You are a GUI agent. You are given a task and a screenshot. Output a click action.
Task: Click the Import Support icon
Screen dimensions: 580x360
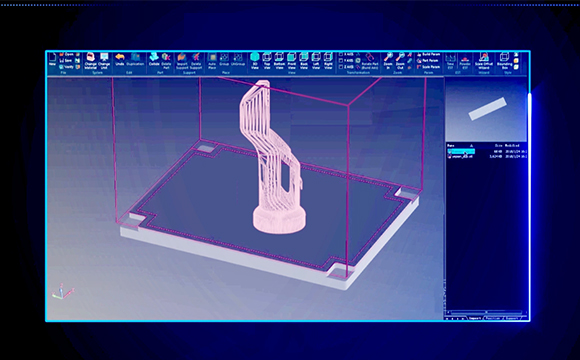182,61
